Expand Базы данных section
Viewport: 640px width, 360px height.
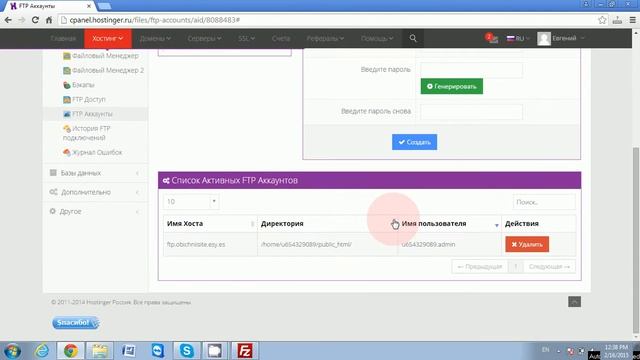(x=95, y=173)
